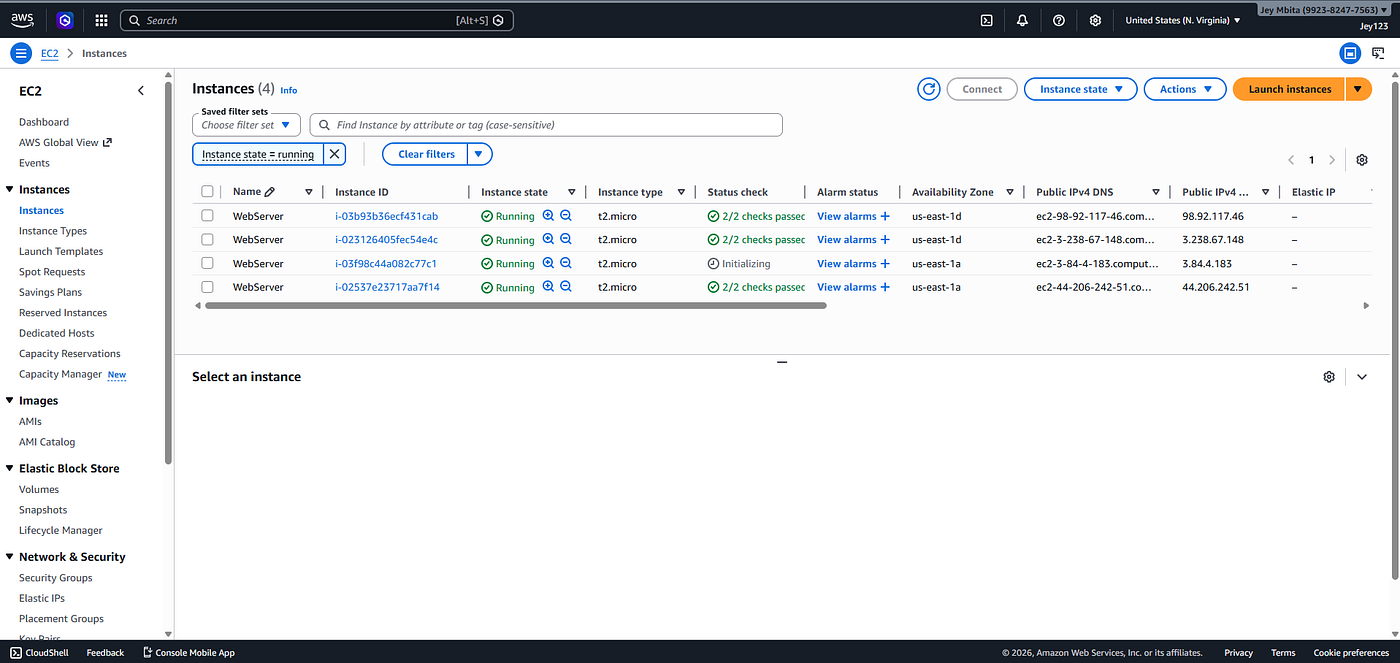Viewport: 1400px width, 663px height.
Task: Open Security Groups in sidebar
Action: (x=56, y=578)
